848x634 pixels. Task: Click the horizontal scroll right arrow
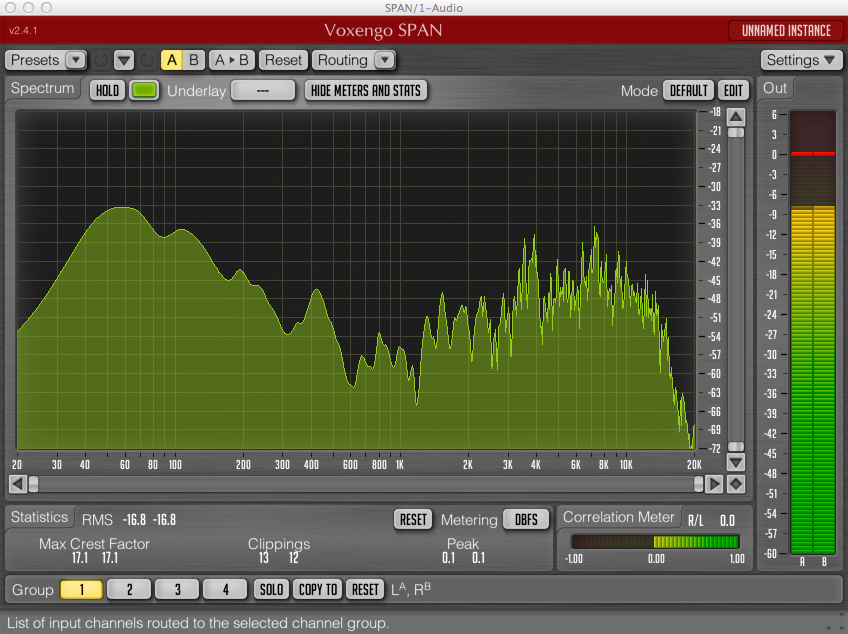click(714, 484)
